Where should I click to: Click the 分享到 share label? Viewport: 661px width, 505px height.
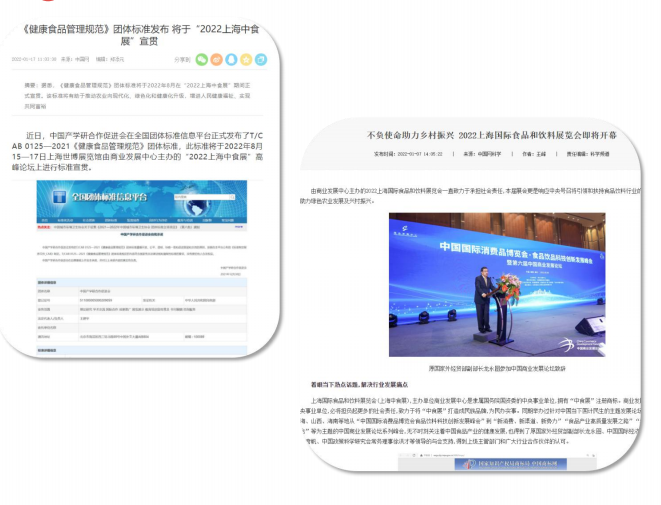pos(182,60)
